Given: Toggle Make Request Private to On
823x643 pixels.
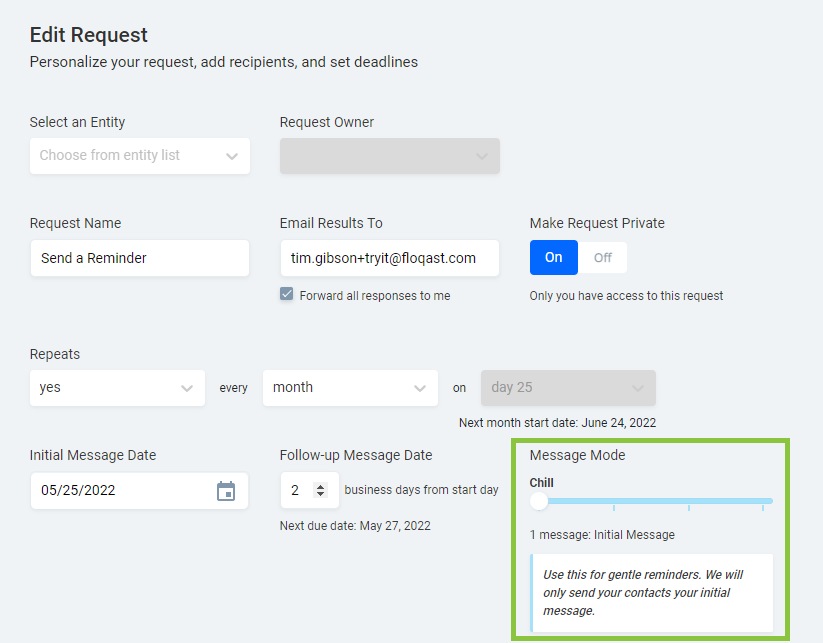Looking at the screenshot, I should pos(553,257).
